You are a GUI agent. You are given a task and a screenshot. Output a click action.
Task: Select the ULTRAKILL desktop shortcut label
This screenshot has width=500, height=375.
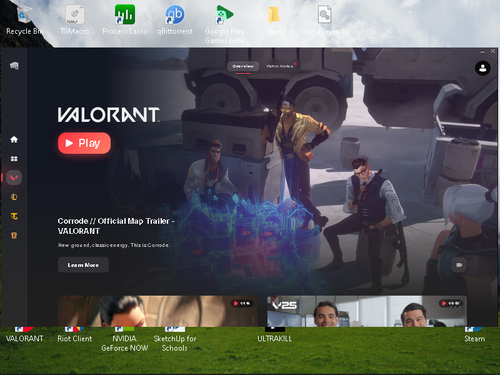(274, 338)
